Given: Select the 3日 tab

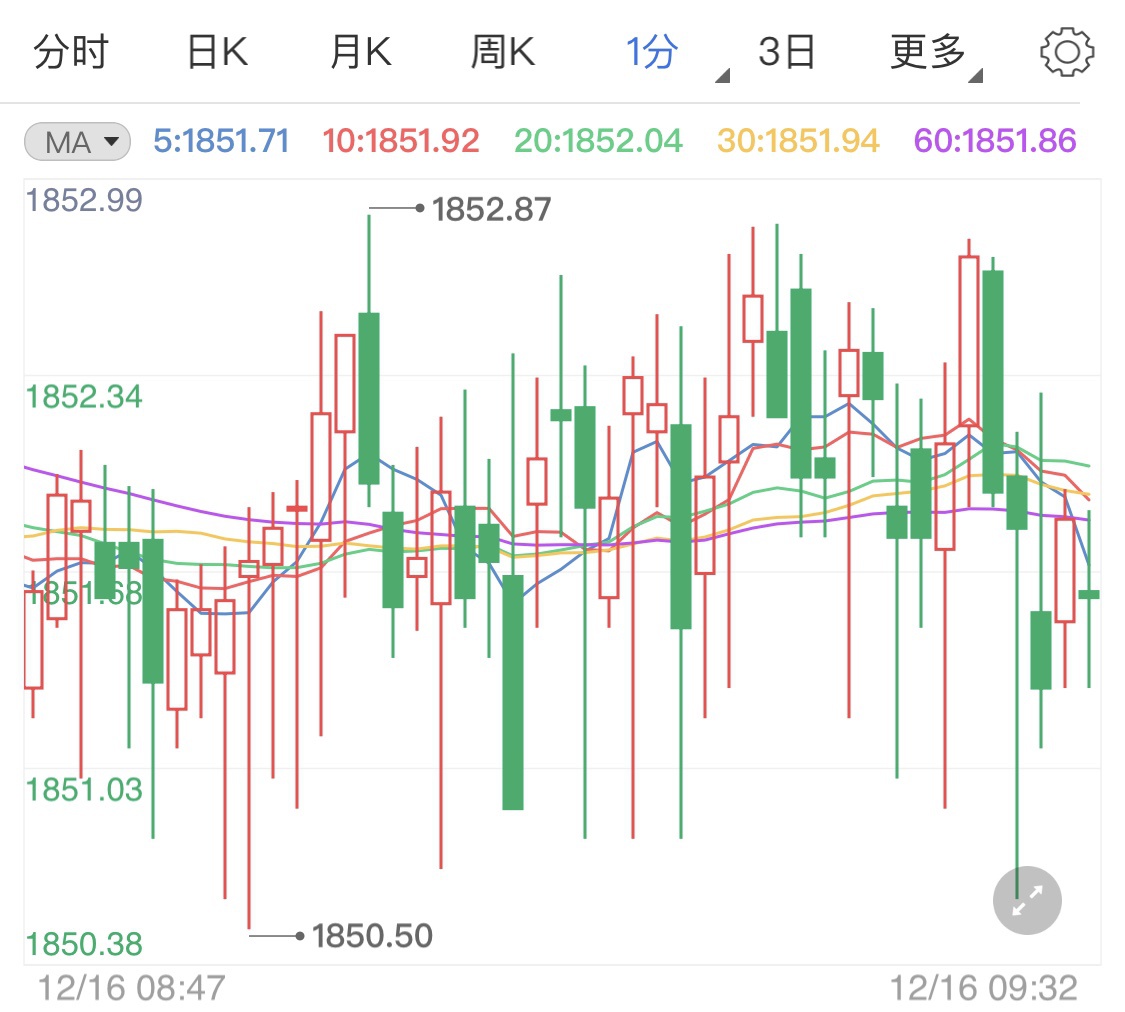Looking at the screenshot, I should (786, 52).
